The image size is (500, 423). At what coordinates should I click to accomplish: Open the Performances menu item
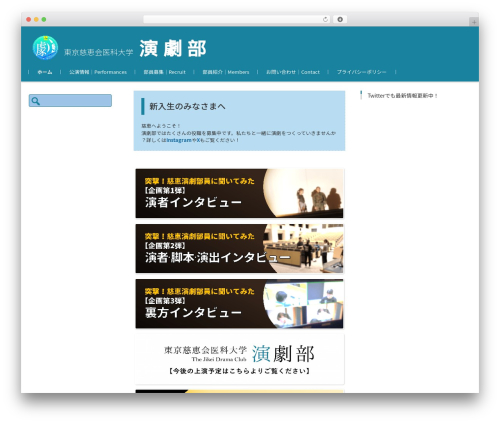pyautogui.click(x=98, y=72)
